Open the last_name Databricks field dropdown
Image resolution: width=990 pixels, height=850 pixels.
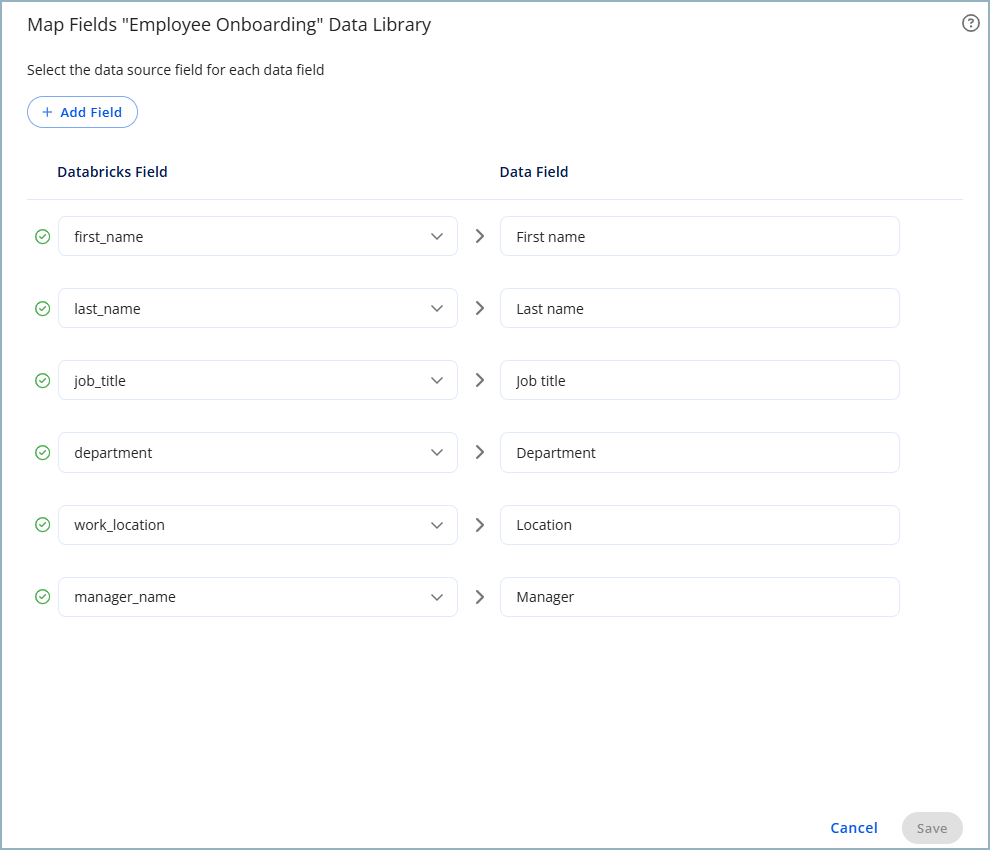pos(436,309)
